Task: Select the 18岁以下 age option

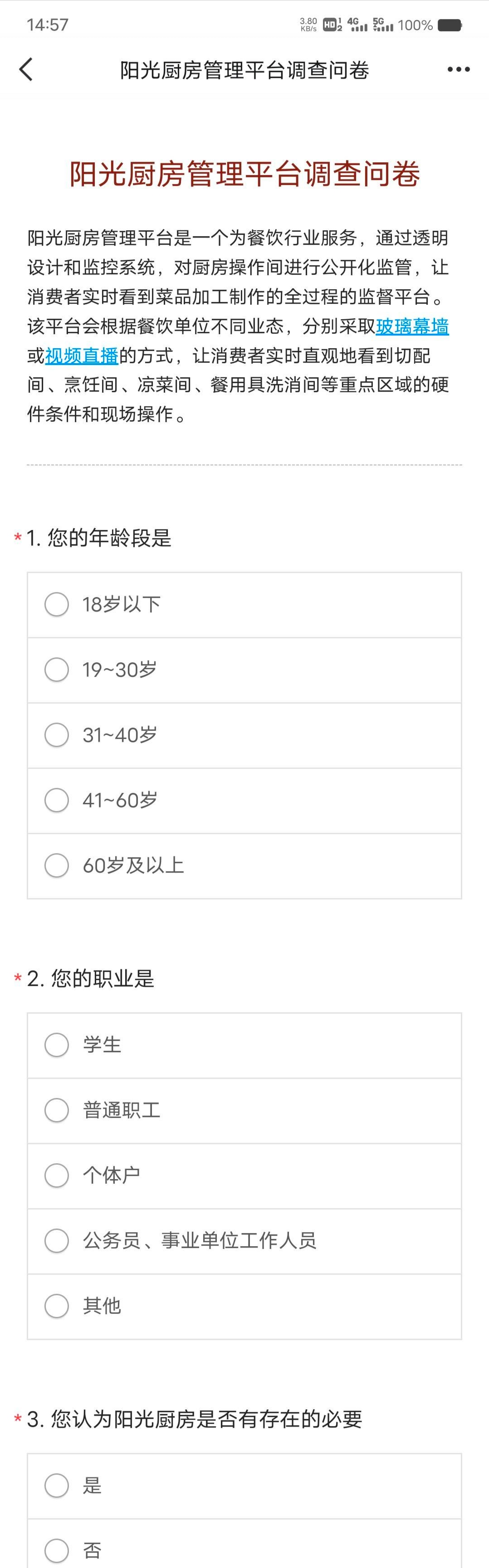Action: 57,604
